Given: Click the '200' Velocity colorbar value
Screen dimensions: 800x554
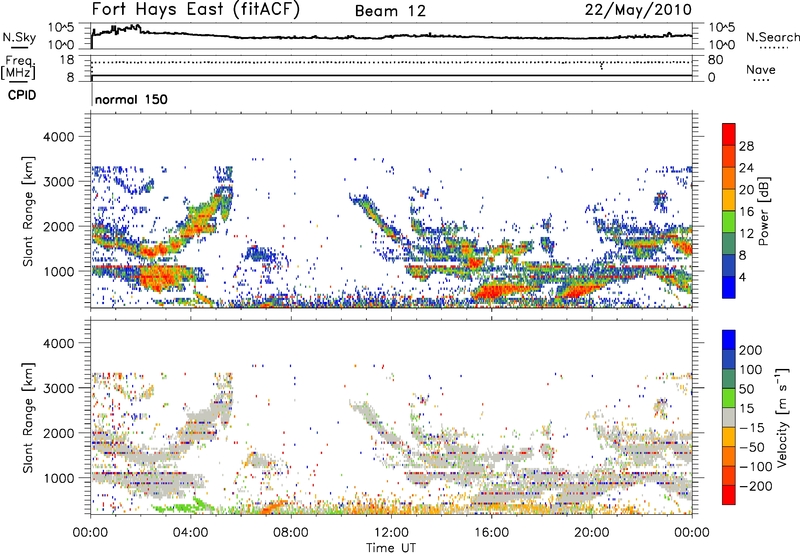Looking at the screenshot, I should point(751,350).
